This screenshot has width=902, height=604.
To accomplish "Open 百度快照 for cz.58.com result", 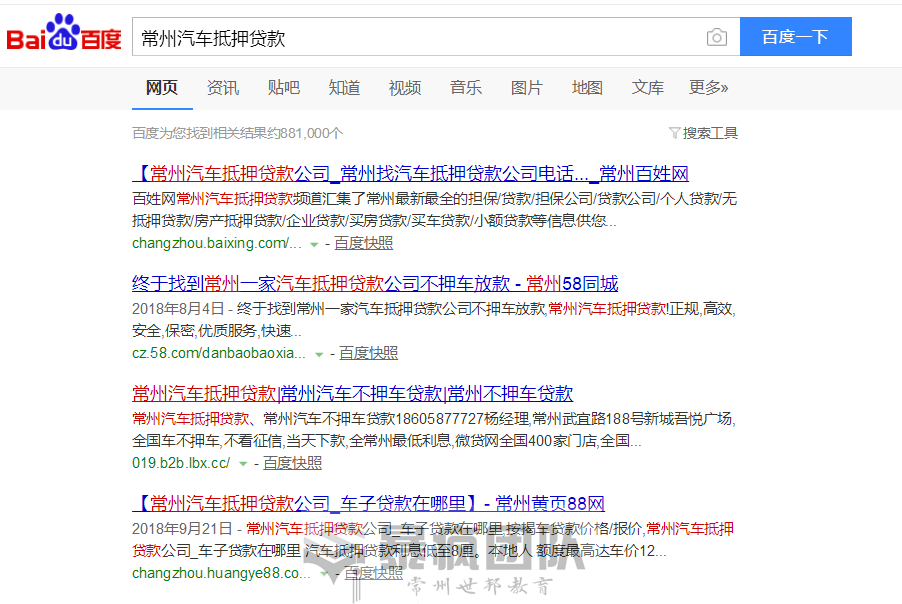I will [x=369, y=353].
